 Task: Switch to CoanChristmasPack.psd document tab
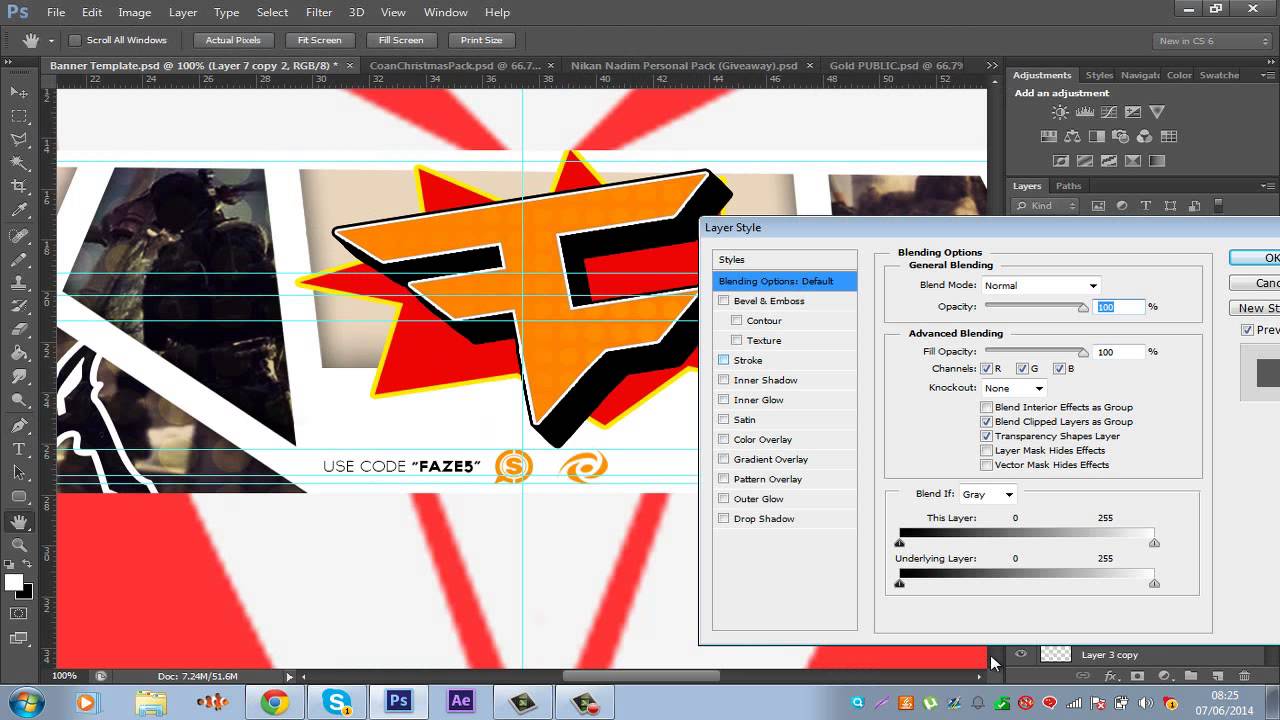coord(455,65)
